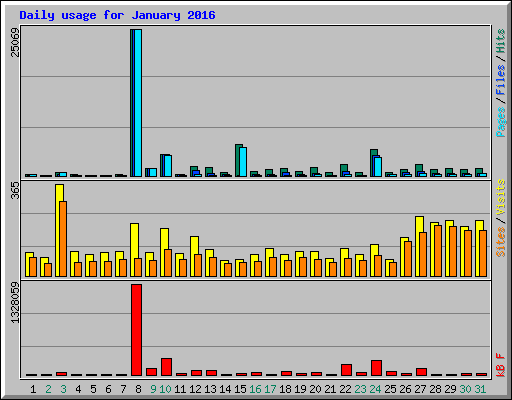The height and width of the screenshot is (400, 512).
Task: Click the cyan 'Pages' legend word
Action: coord(500,122)
